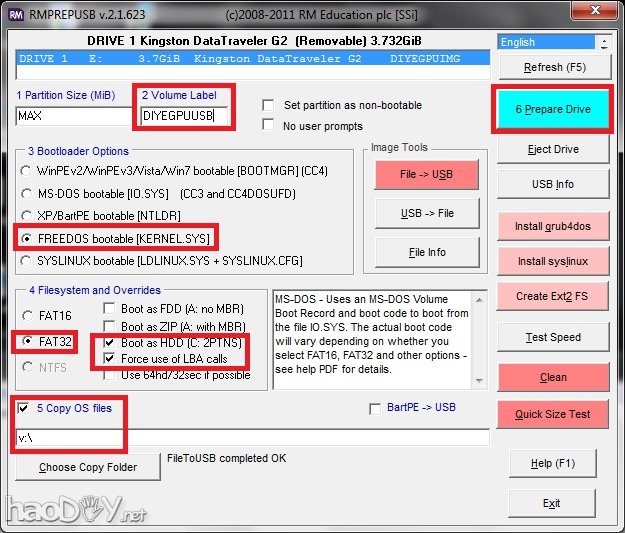
Task: Toggle the 5 Copy OS files checkbox
Action: [24, 408]
